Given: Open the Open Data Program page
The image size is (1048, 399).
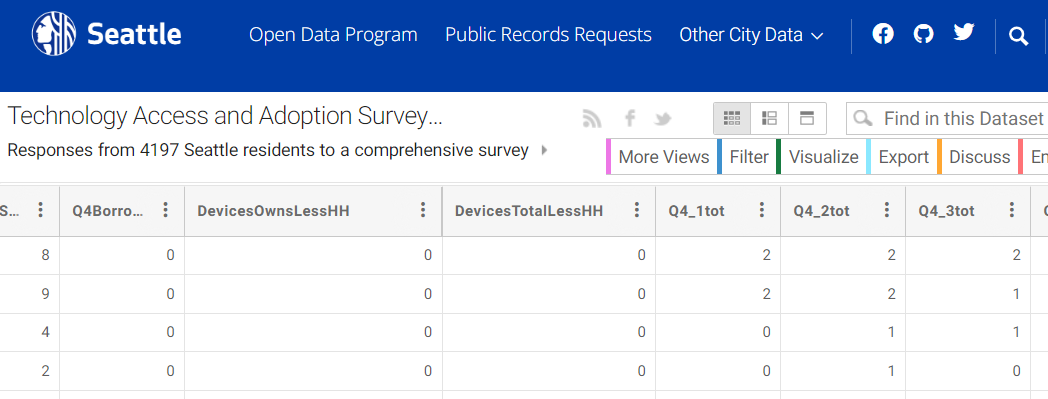Looking at the screenshot, I should tap(333, 35).
